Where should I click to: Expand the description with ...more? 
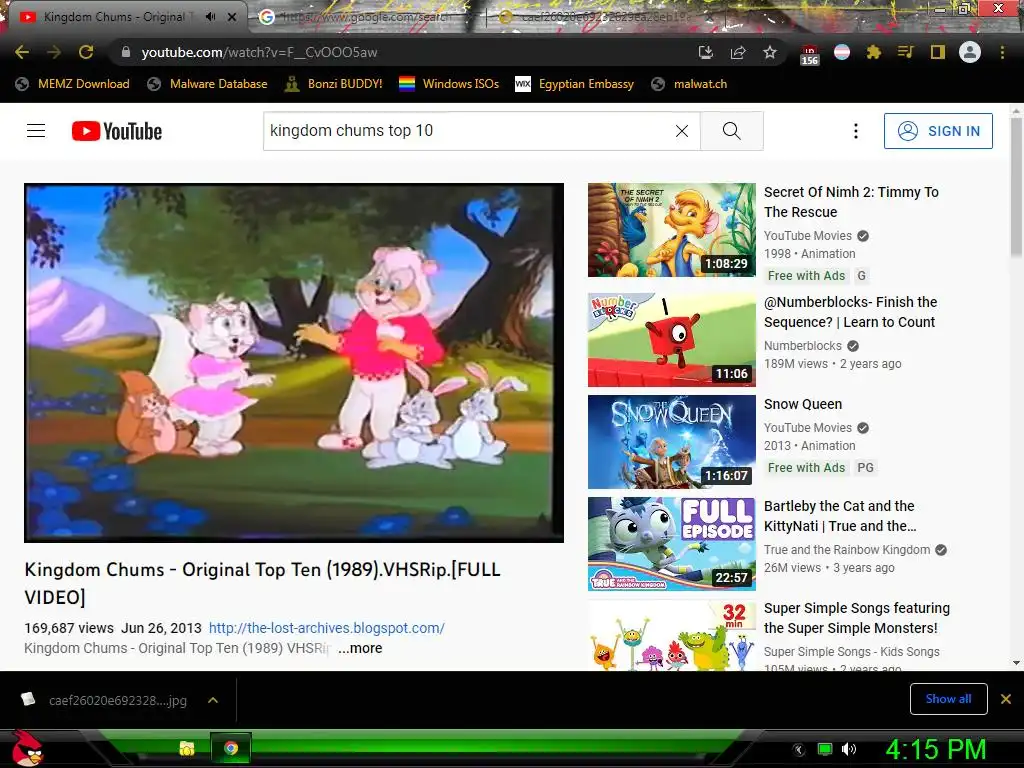click(360, 648)
